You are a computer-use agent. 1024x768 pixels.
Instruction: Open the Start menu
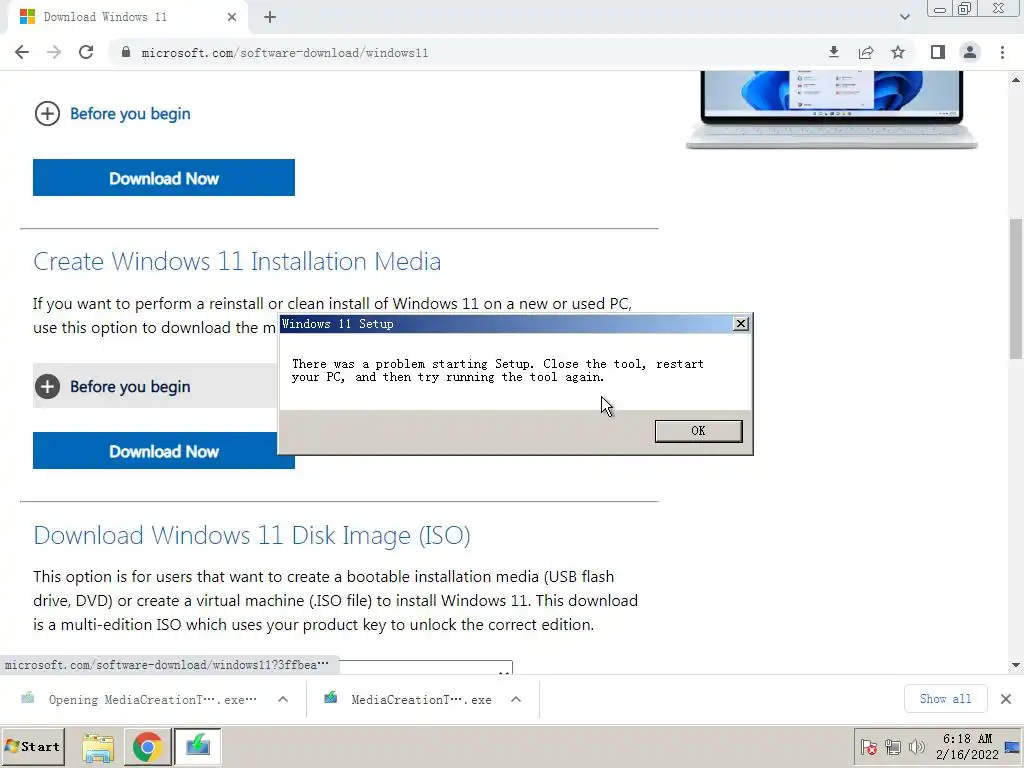click(x=33, y=746)
